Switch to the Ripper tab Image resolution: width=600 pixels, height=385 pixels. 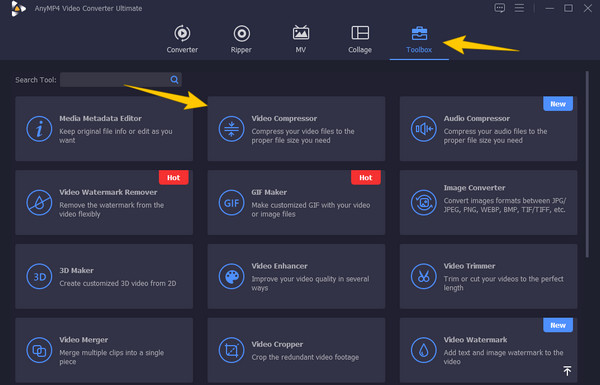click(241, 39)
